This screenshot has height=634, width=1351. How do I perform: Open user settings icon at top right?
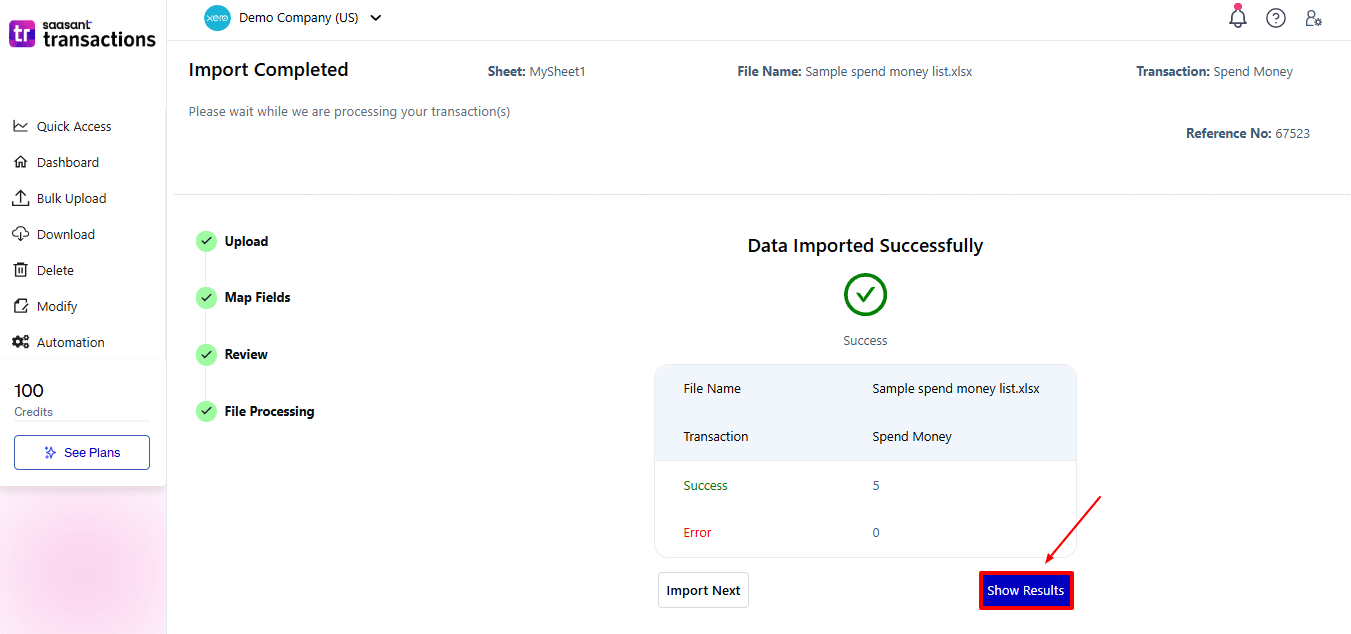coord(1314,18)
